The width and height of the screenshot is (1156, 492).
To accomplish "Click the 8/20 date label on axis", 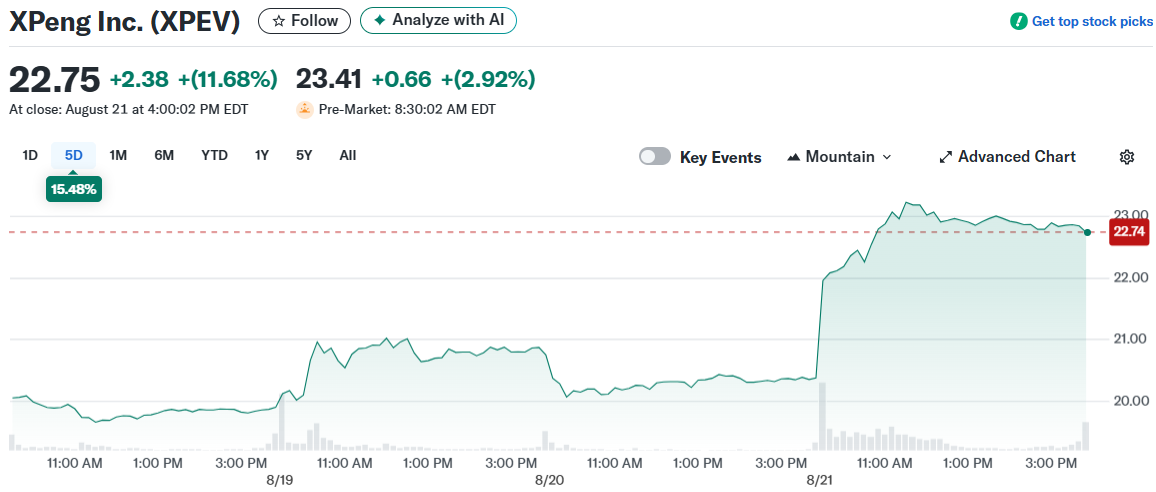I will tap(549, 479).
